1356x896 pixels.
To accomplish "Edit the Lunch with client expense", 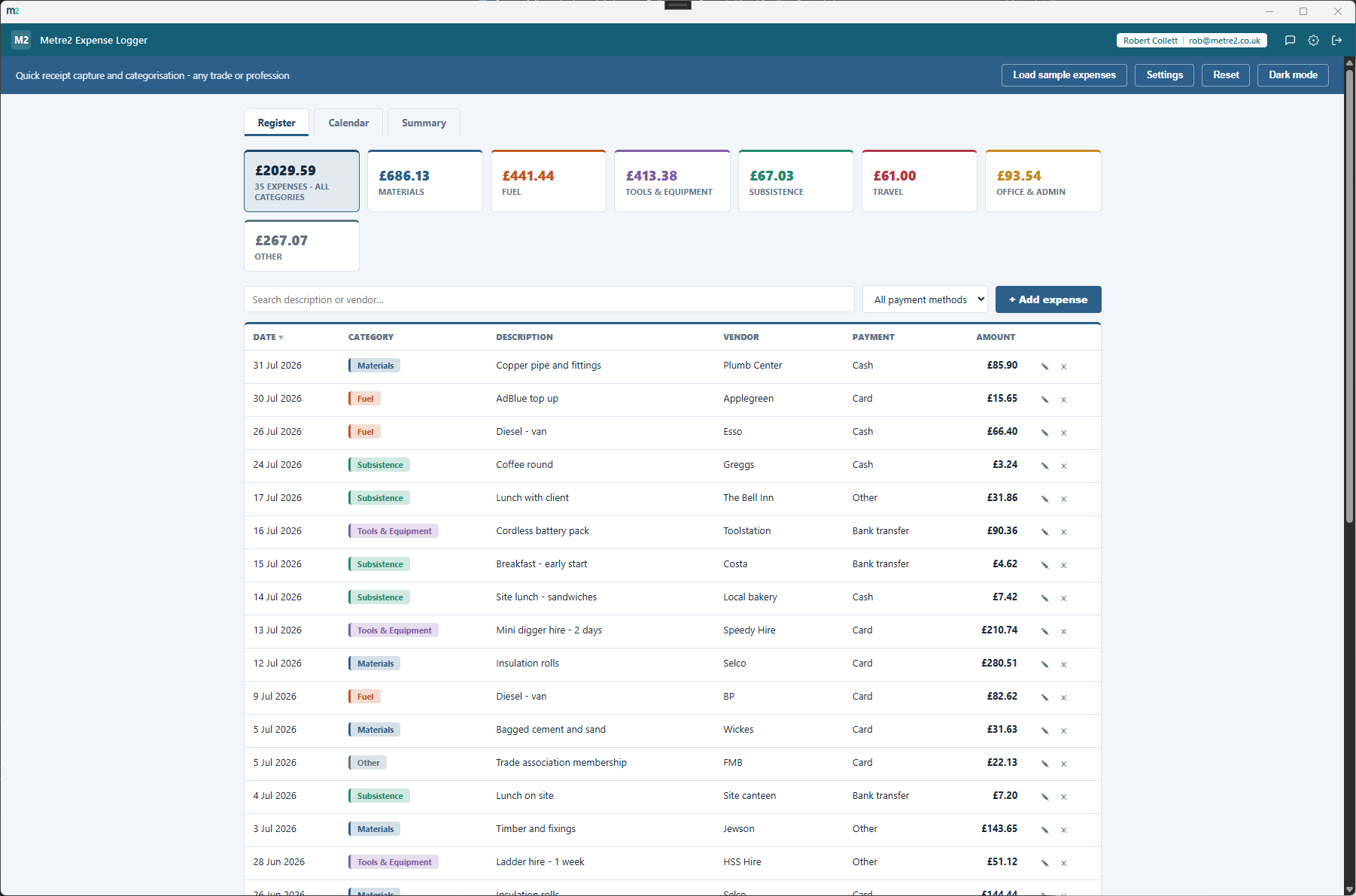I will [x=1044, y=499].
